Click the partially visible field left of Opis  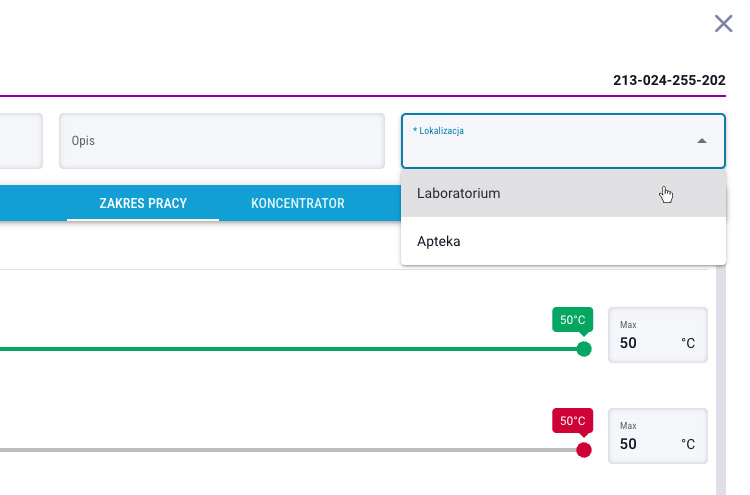point(21,141)
